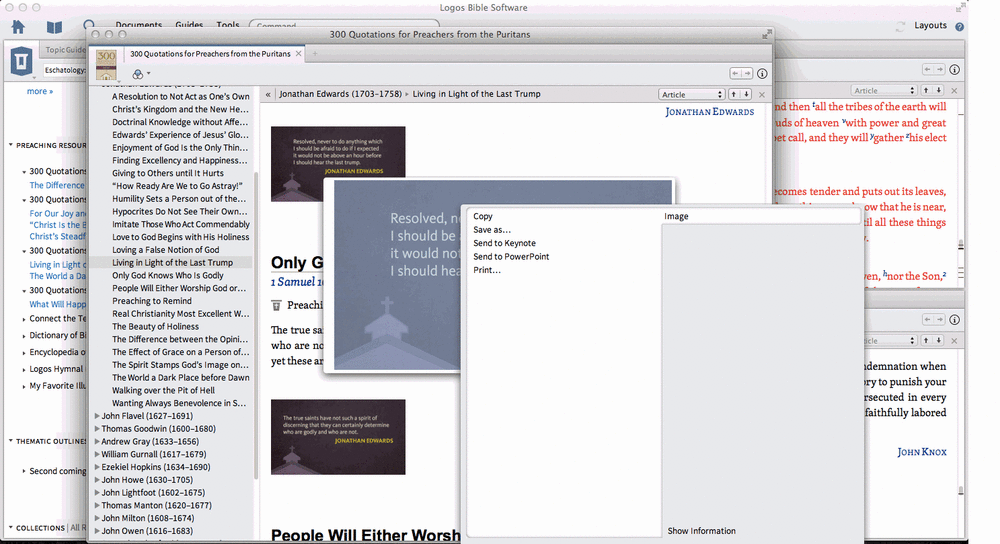Click the contents pane scrollbar

click(256, 325)
